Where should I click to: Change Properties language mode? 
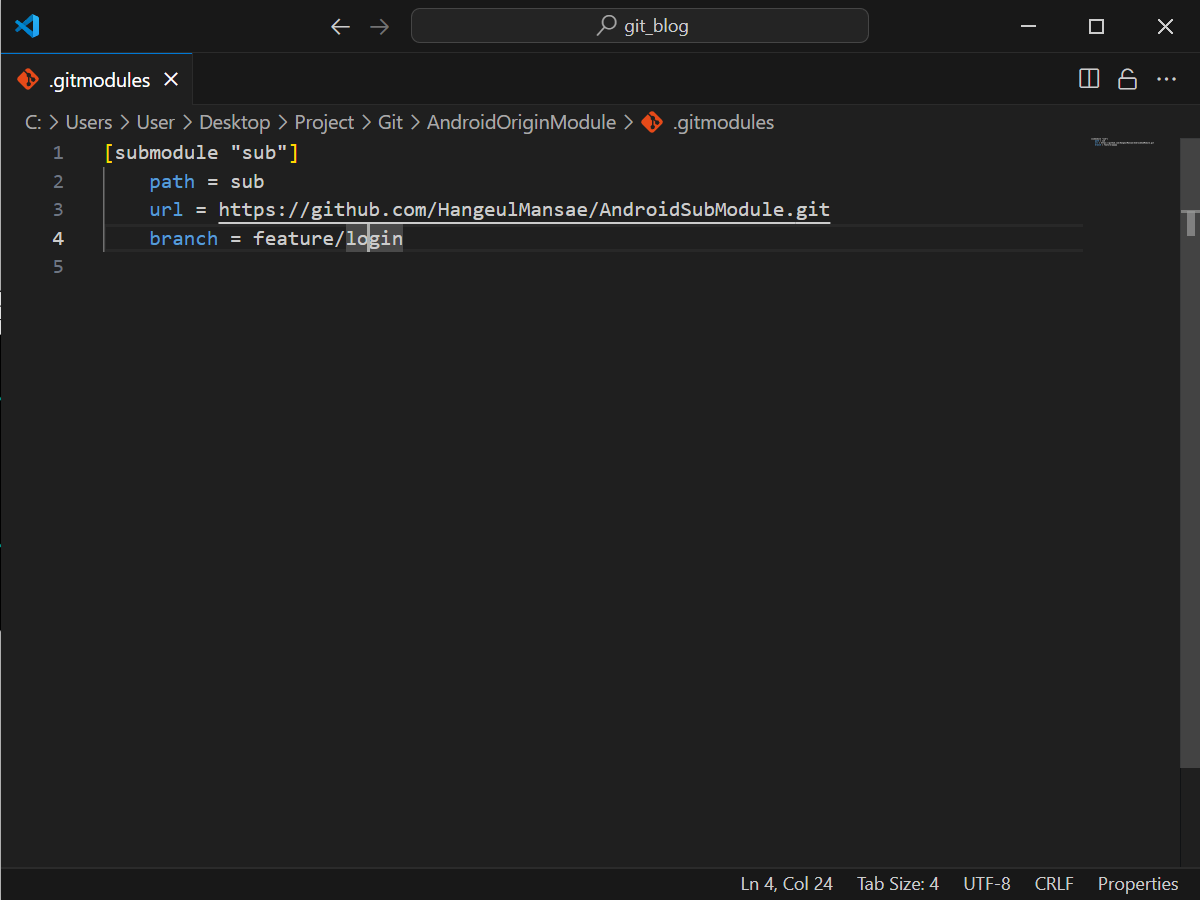click(1138, 884)
